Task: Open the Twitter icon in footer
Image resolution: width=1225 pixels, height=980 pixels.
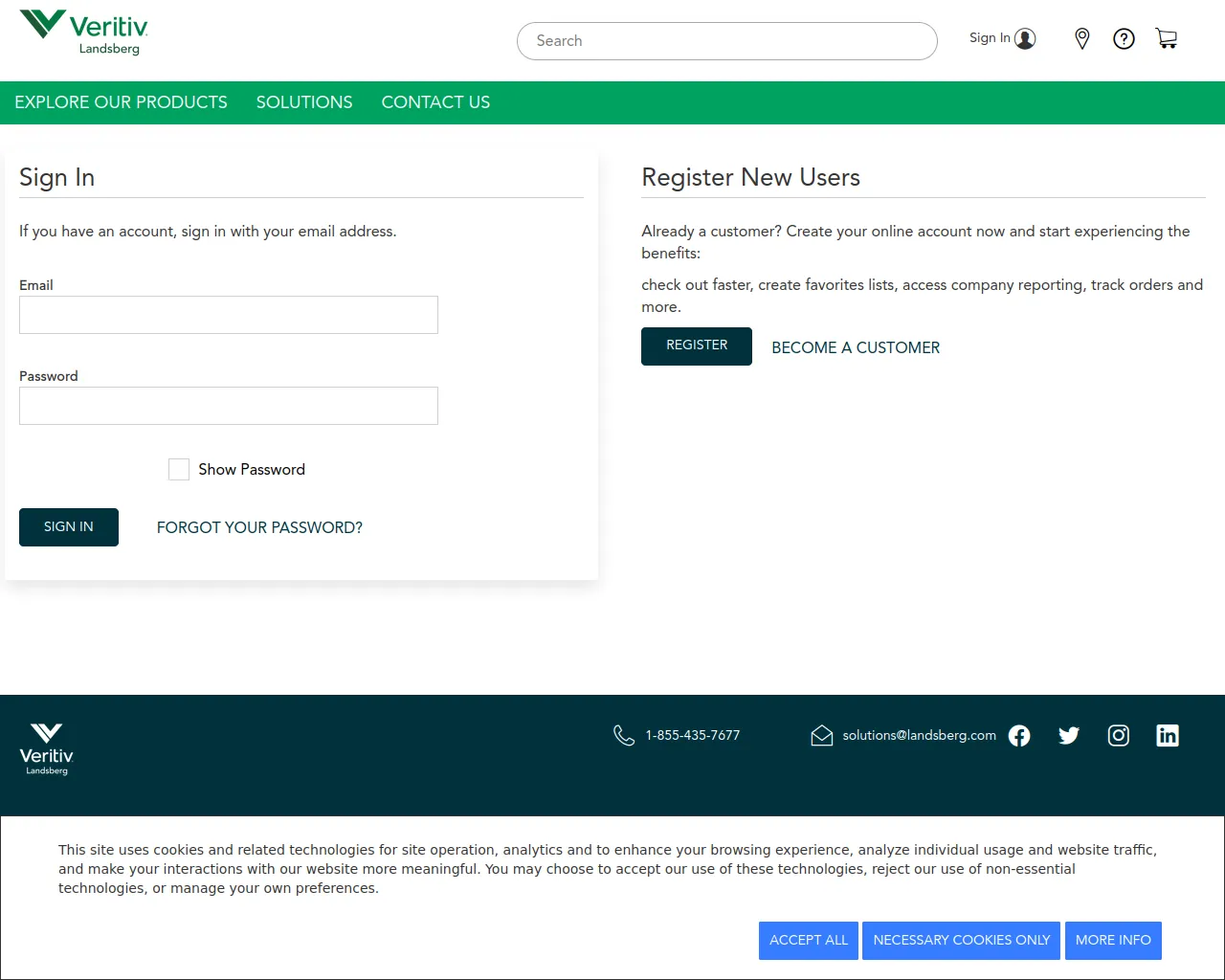Action: coord(1069,735)
